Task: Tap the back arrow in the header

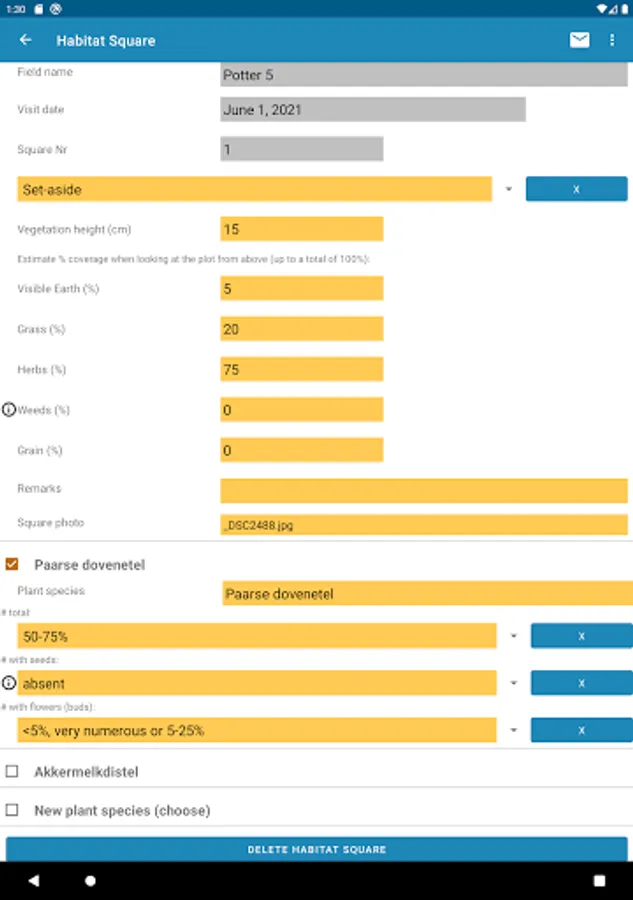Action: tap(26, 40)
